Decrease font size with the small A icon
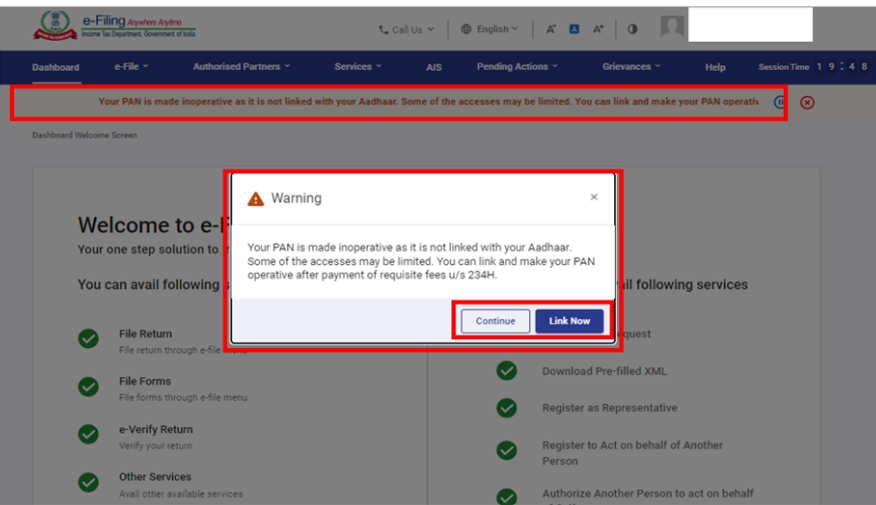Viewport: 876px width, 505px height. tap(551, 30)
